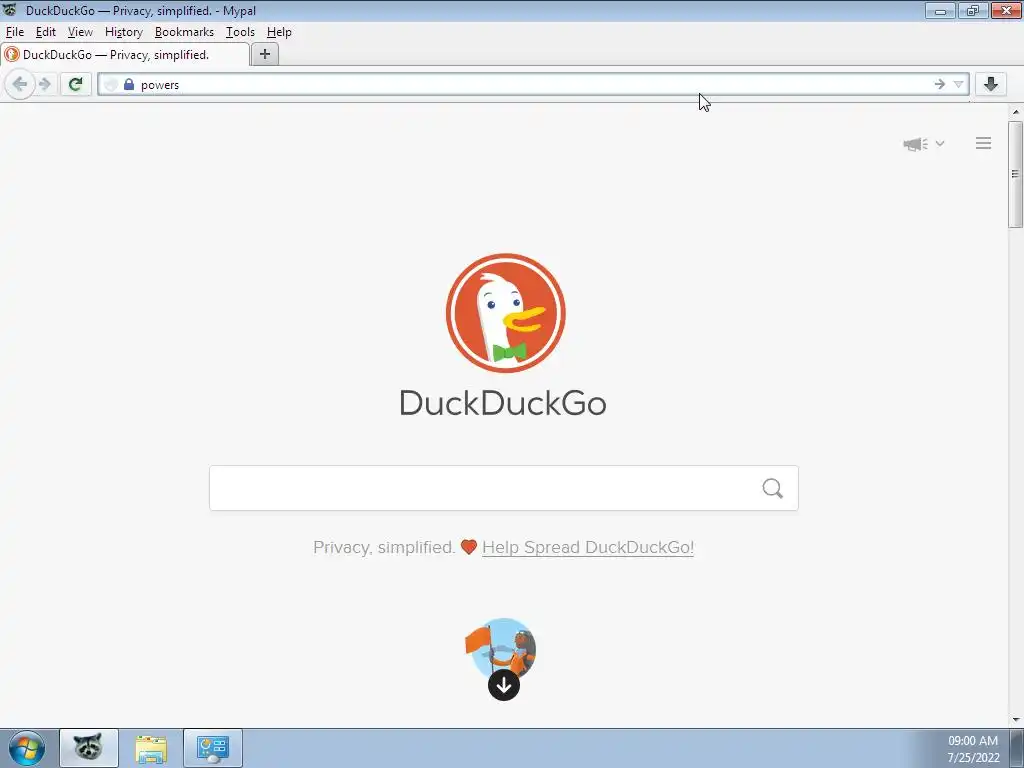This screenshot has height=768, width=1024.
Task: Click the Mypal raccoon title bar icon
Action: (10, 10)
